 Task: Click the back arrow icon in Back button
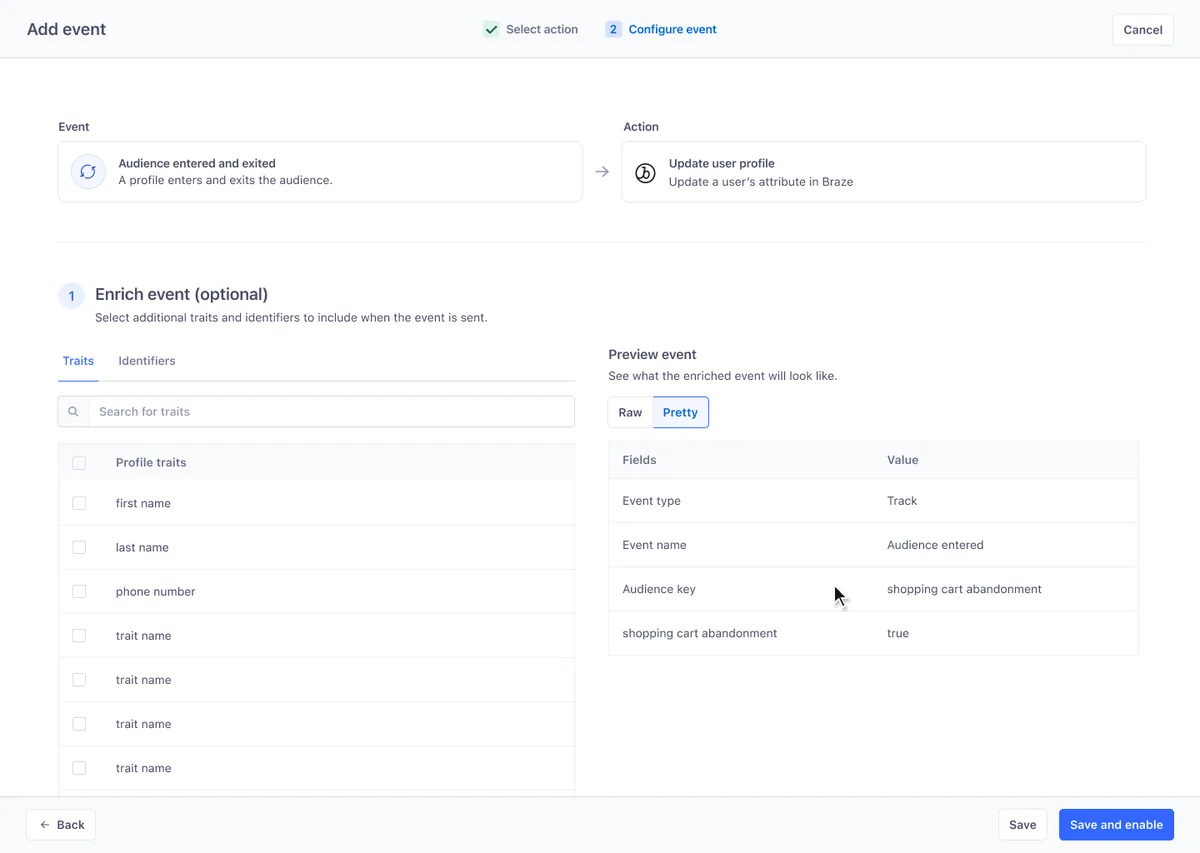coord(45,825)
